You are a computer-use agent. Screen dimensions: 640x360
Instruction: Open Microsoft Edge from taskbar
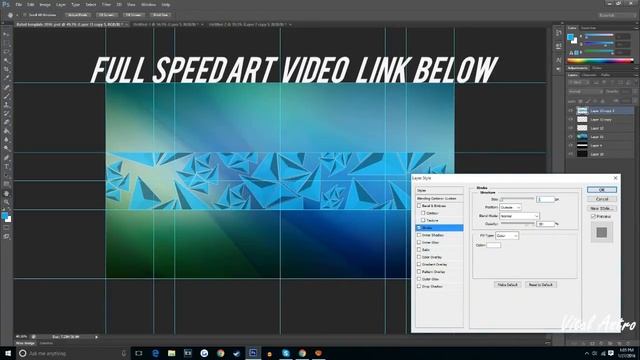click(155, 353)
